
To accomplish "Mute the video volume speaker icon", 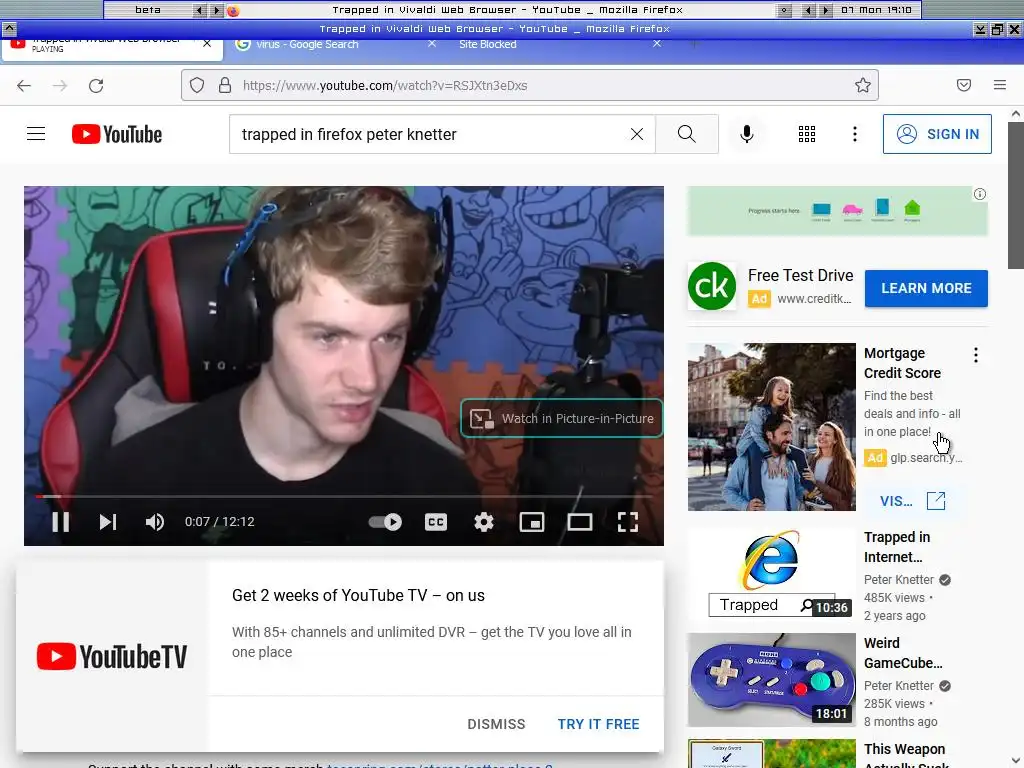I will tap(155, 522).
